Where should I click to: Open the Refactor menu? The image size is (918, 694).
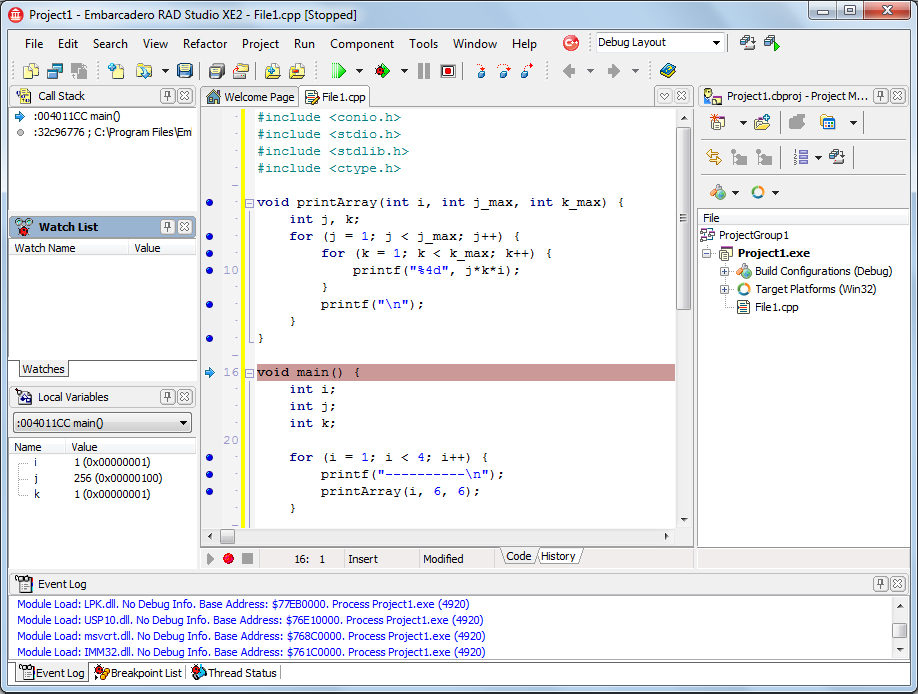(205, 44)
